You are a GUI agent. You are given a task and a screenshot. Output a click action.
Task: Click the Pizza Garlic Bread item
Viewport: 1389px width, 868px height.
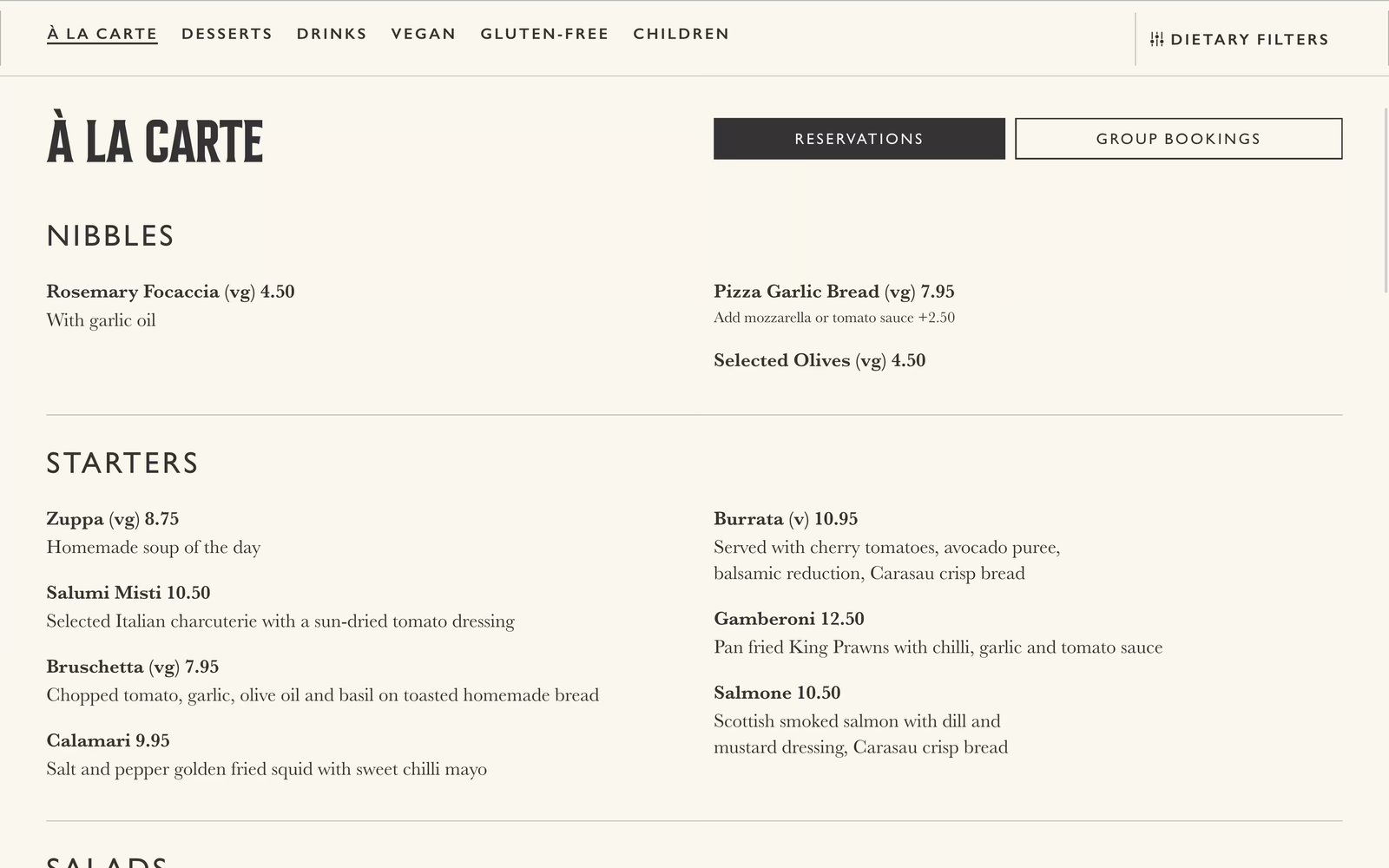796,292
